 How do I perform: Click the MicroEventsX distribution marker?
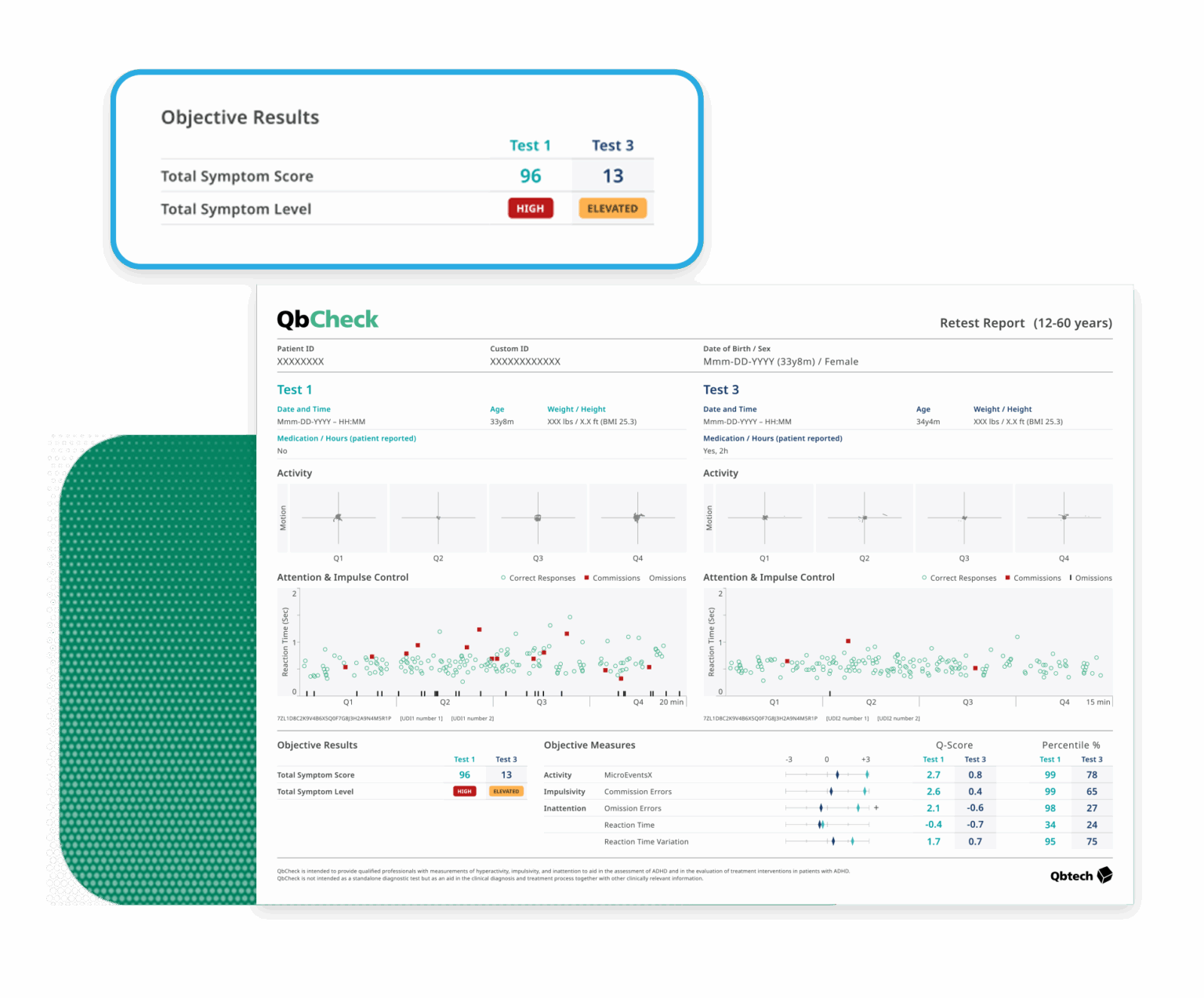coord(838,775)
